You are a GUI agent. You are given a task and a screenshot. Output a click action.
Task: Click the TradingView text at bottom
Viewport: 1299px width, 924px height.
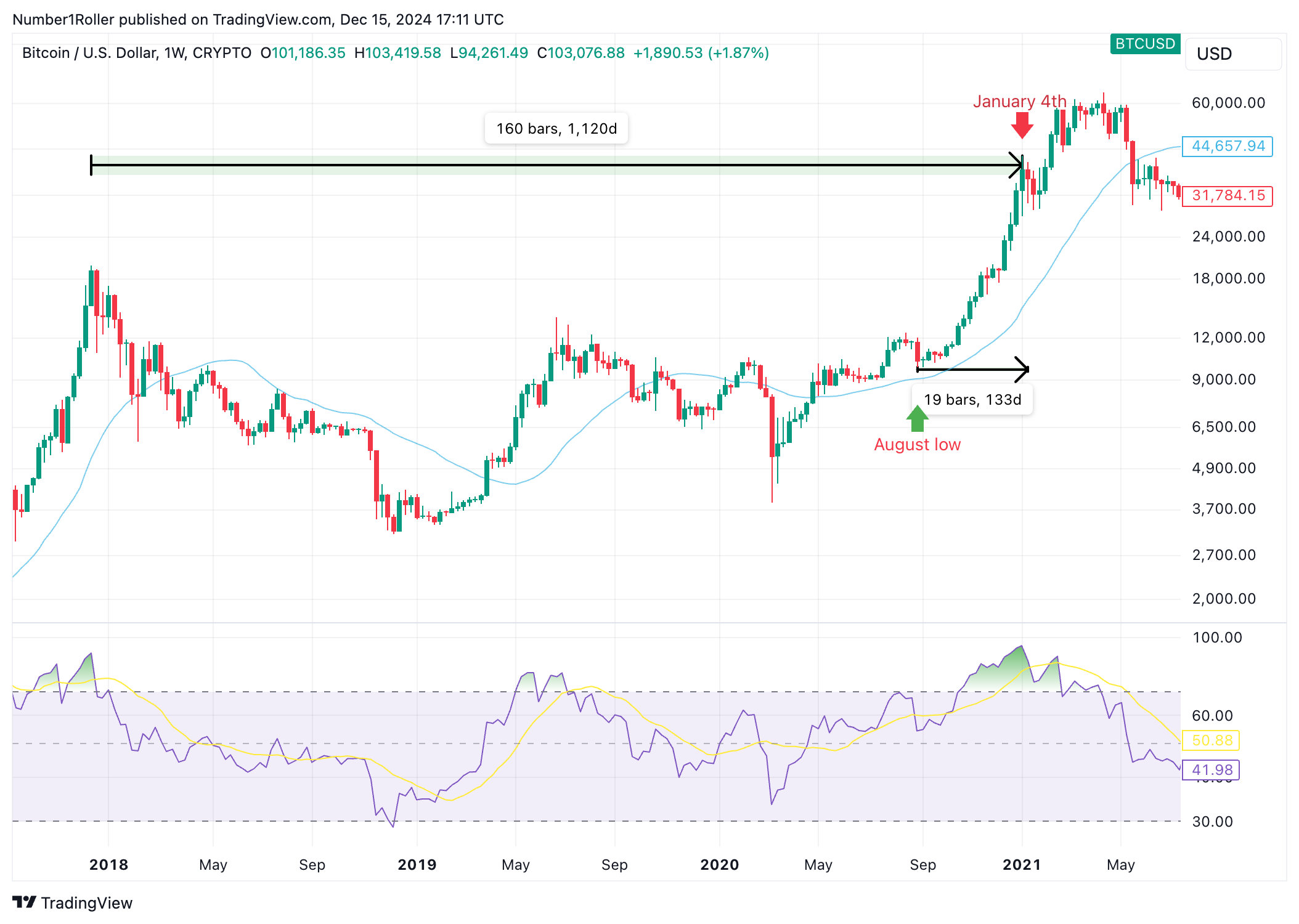coord(87,903)
